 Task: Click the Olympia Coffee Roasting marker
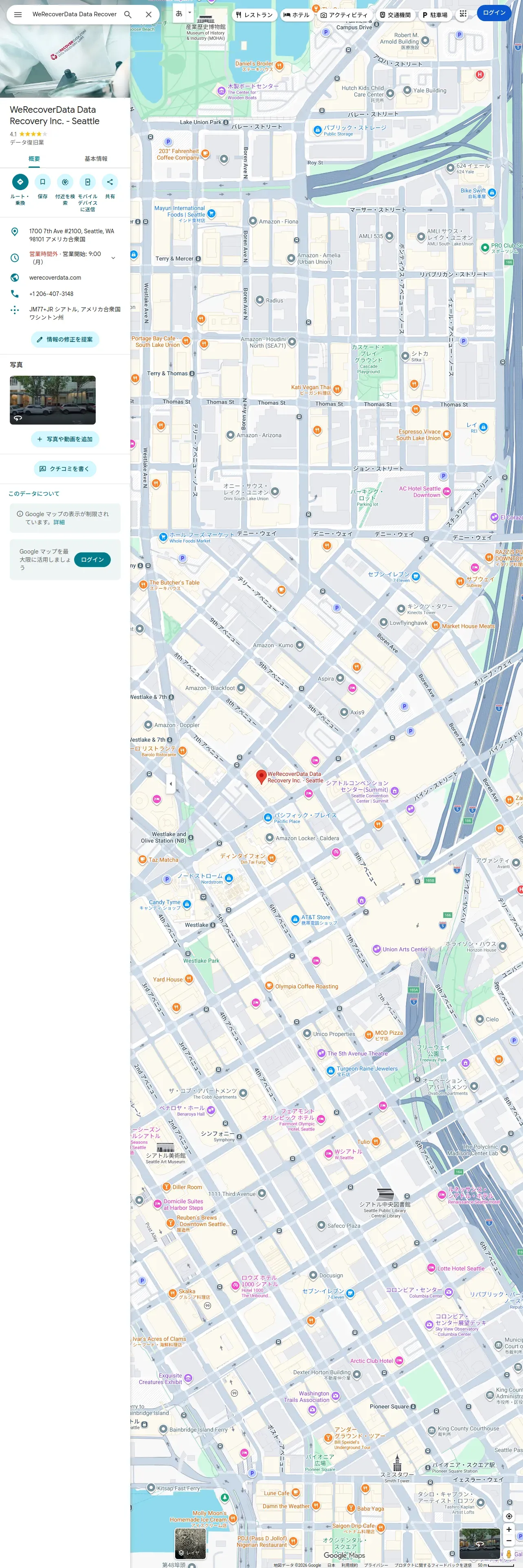269,985
